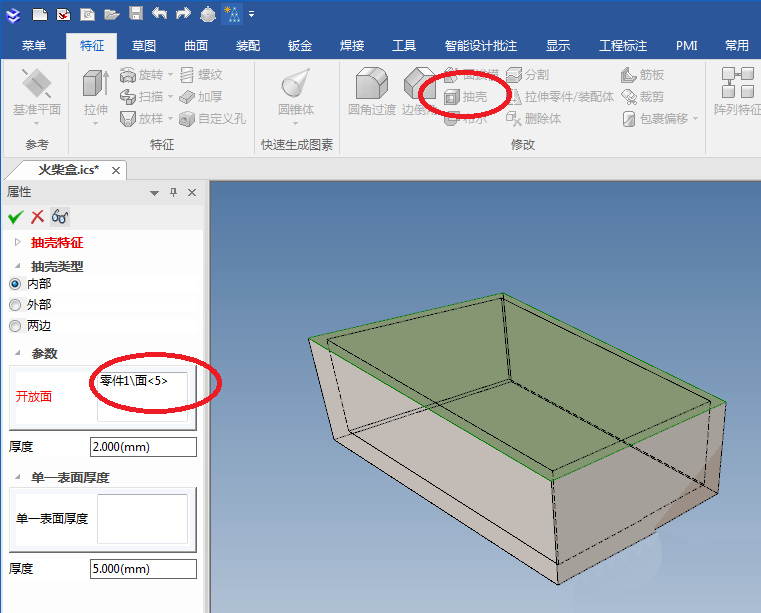The width and height of the screenshot is (761, 613).
Task: Switch to the 工程标注 tab
Action: point(623,46)
